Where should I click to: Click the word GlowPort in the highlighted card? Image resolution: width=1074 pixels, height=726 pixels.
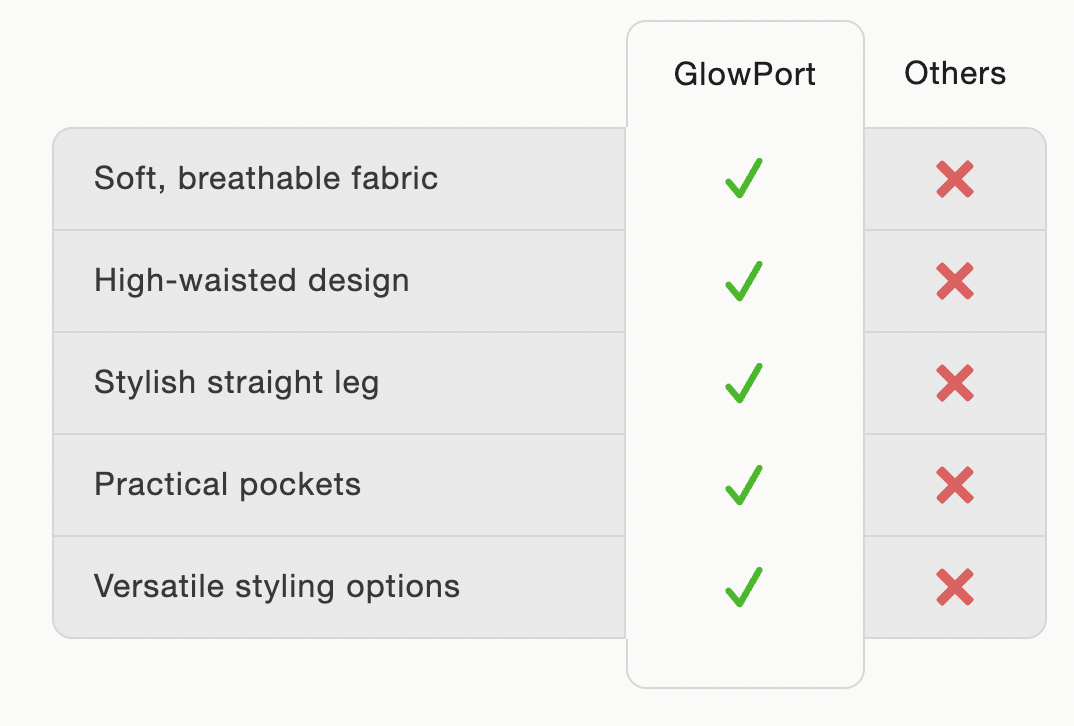click(x=745, y=74)
